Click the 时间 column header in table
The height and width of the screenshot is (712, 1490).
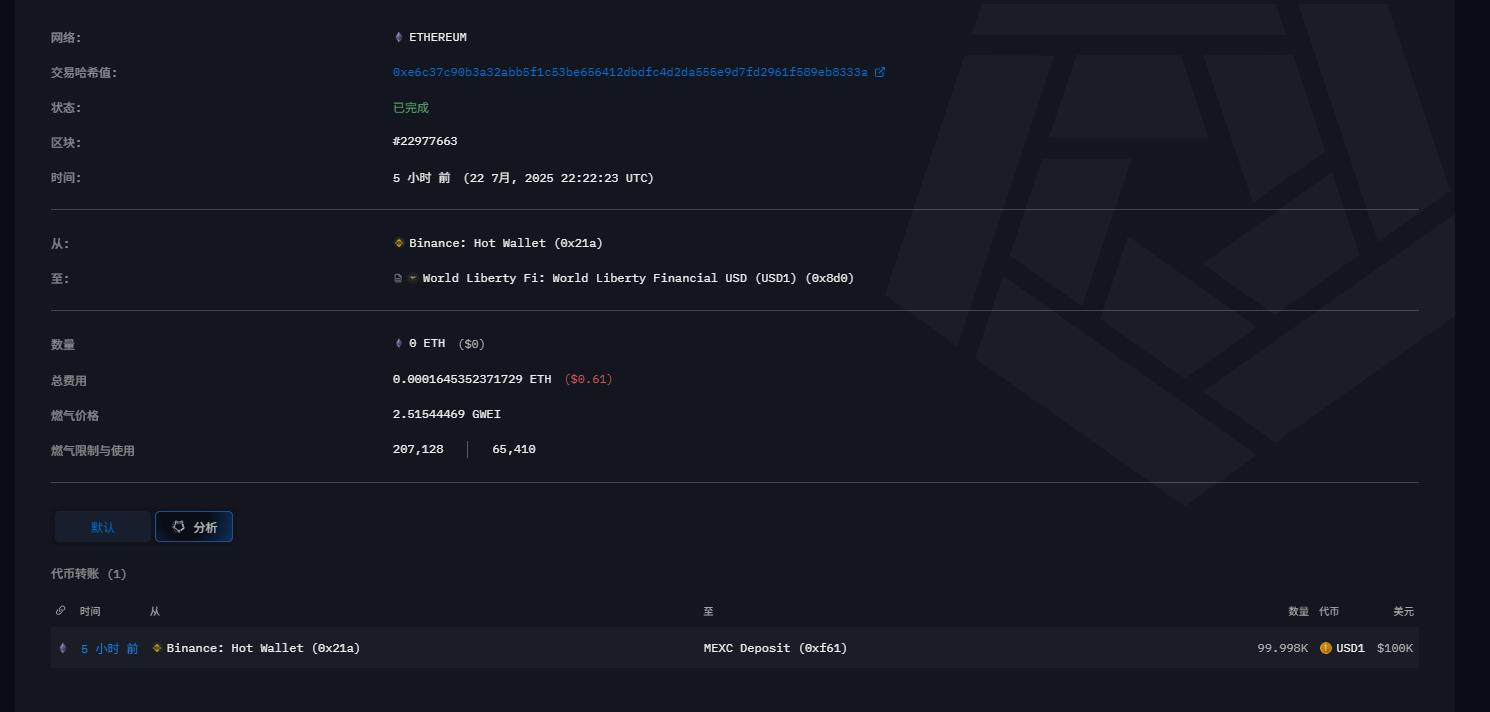click(90, 611)
